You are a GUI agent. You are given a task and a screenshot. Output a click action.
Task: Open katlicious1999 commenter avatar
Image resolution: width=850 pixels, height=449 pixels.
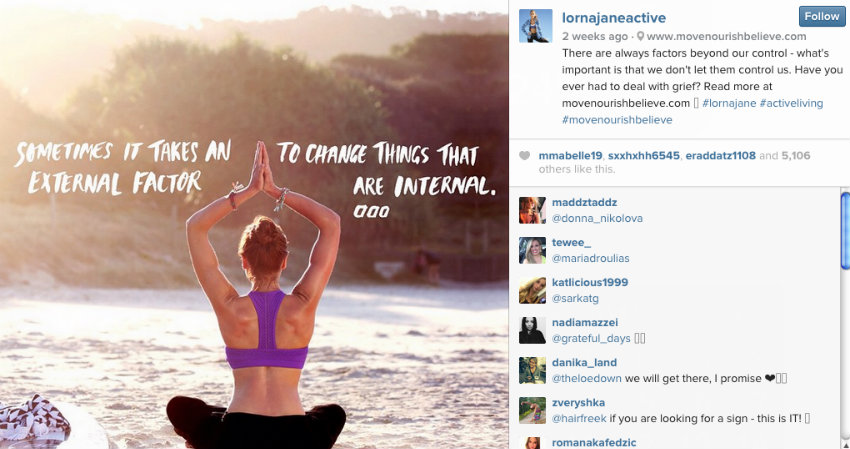coord(532,291)
